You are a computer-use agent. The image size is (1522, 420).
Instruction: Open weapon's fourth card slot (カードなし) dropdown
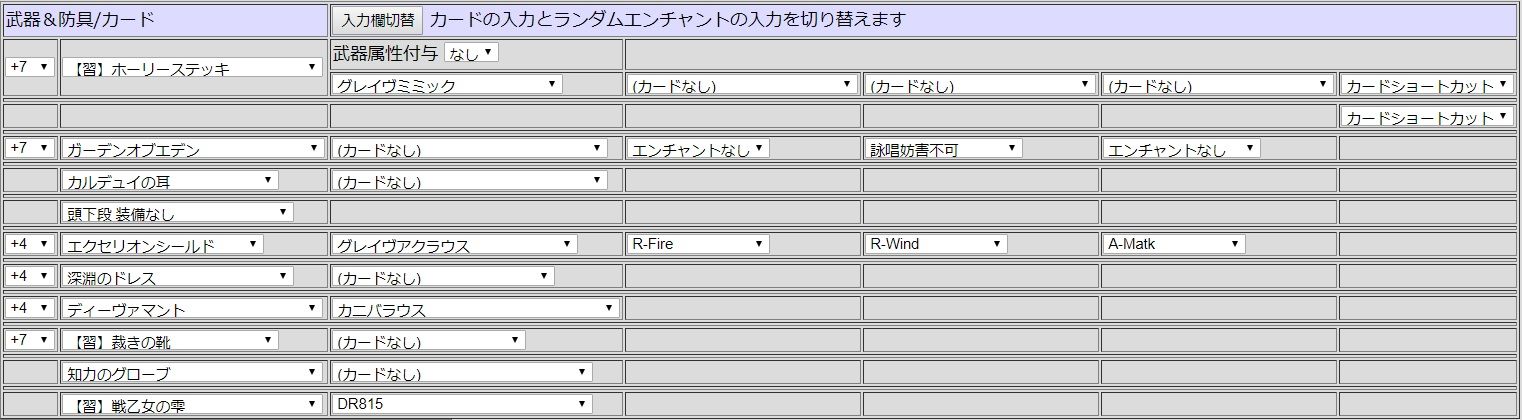point(1218,85)
